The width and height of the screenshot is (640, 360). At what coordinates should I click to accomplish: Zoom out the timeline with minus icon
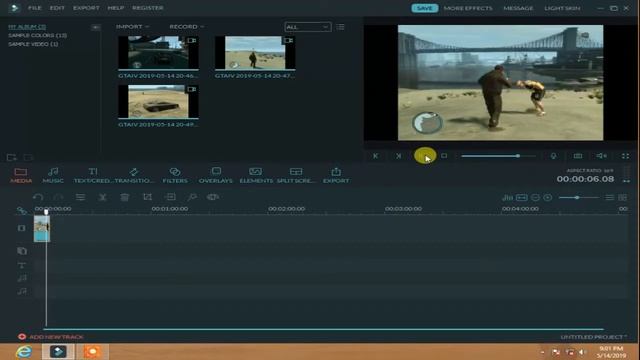point(535,198)
